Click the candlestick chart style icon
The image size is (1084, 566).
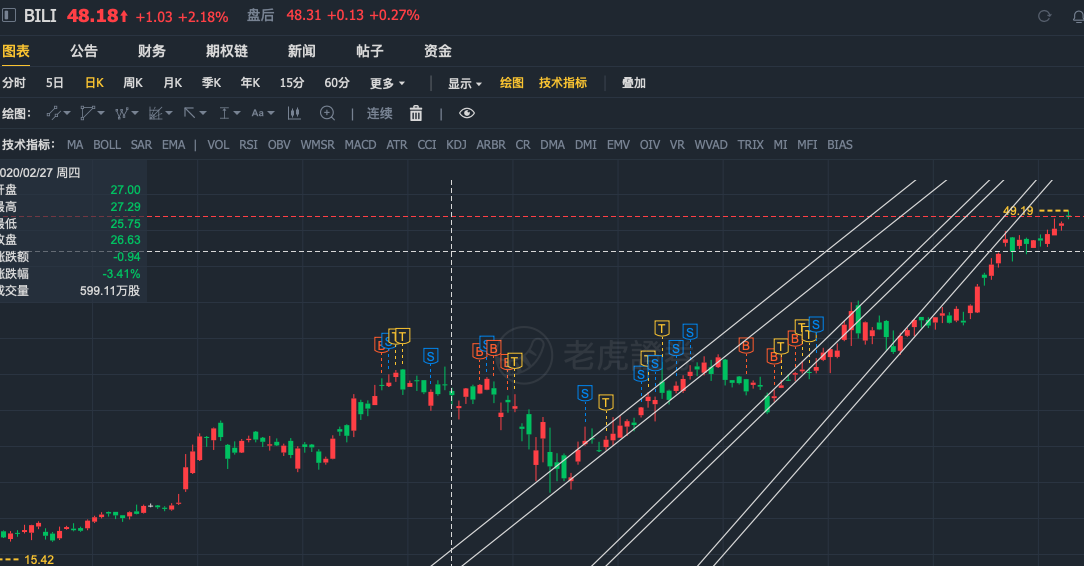[294, 113]
